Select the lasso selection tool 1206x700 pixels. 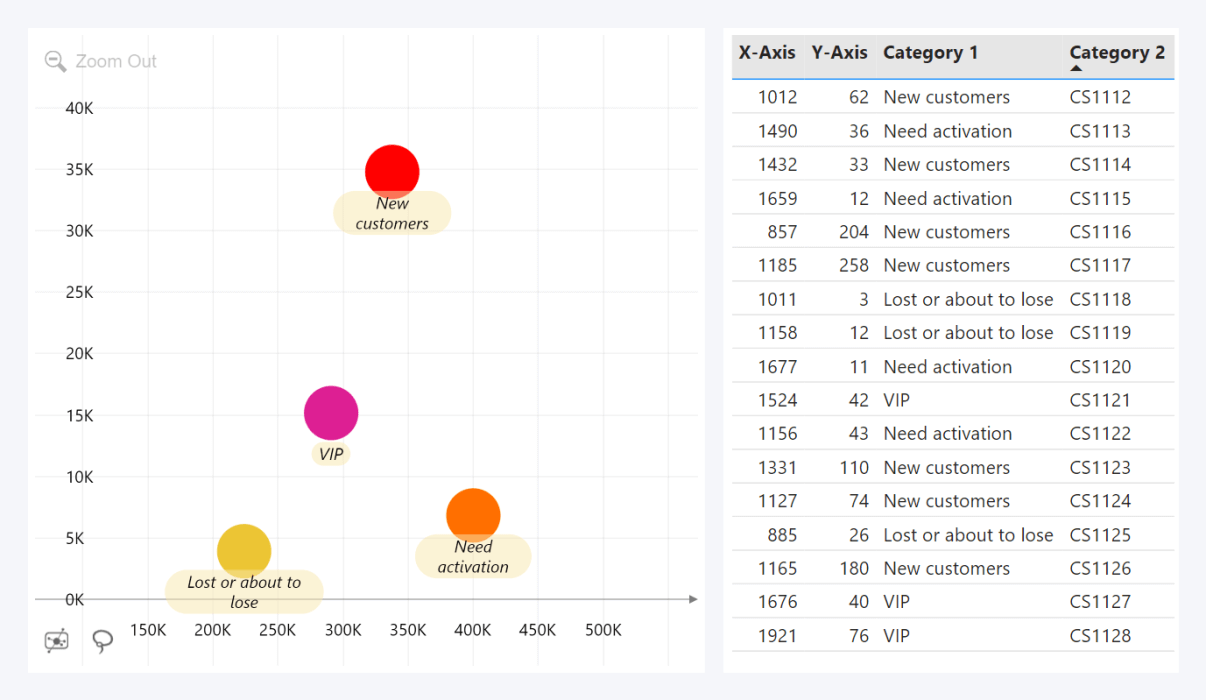(x=102, y=640)
